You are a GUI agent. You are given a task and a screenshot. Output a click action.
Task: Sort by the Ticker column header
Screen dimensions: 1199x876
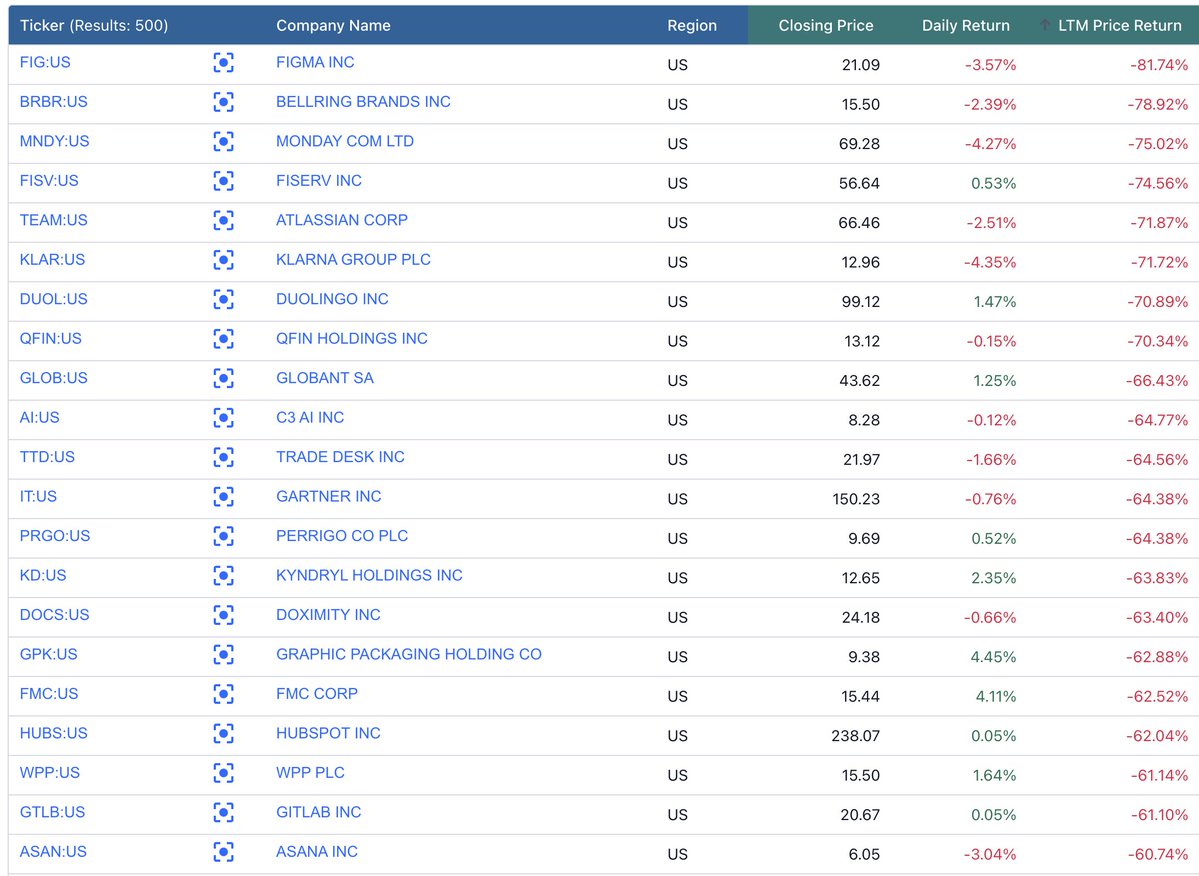click(x=93, y=25)
